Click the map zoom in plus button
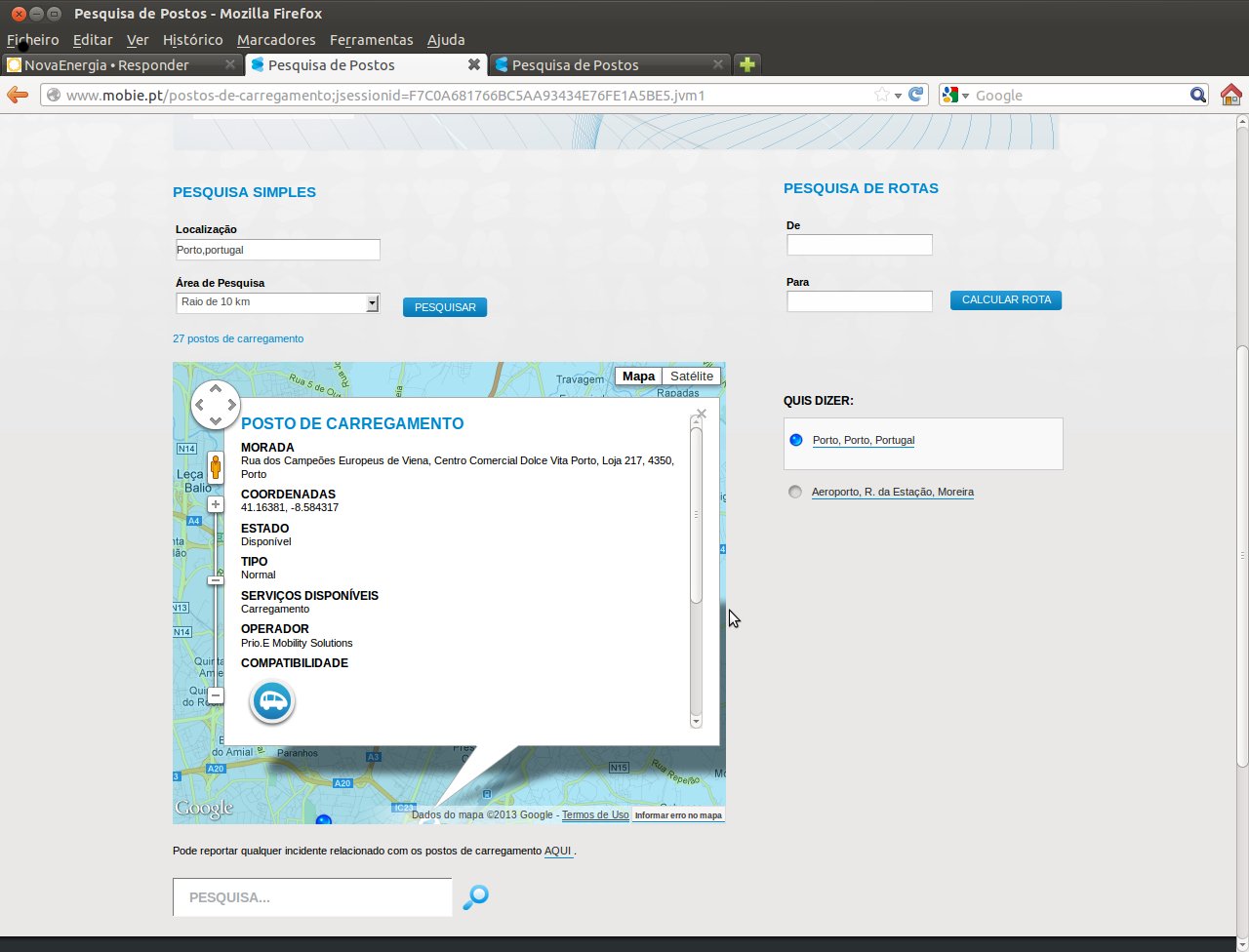Viewport: 1249px width, 952px height. pos(216,504)
